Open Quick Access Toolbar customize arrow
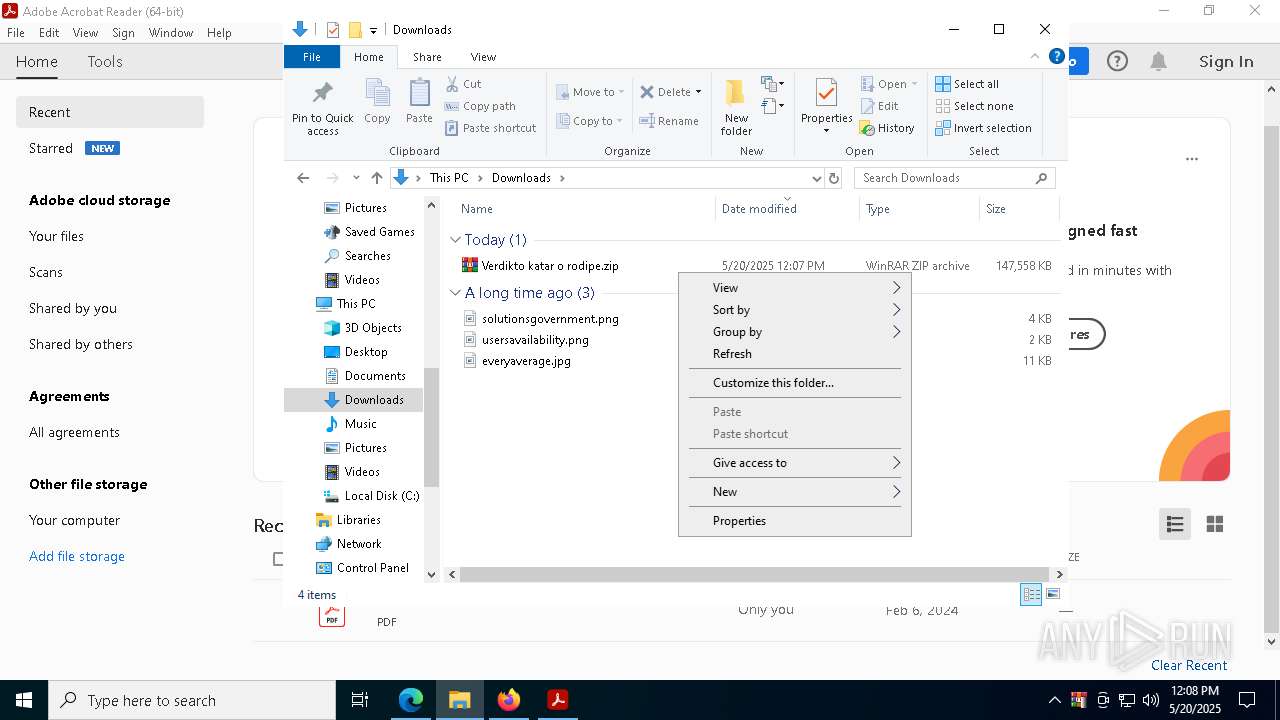 click(x=373, y=30)
